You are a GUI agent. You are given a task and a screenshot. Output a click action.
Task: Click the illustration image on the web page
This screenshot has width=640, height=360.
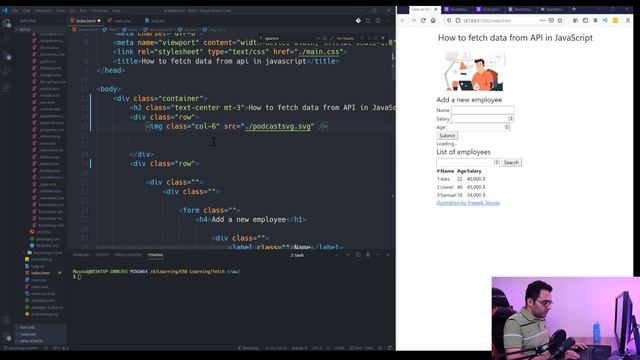tap(473, 71)
